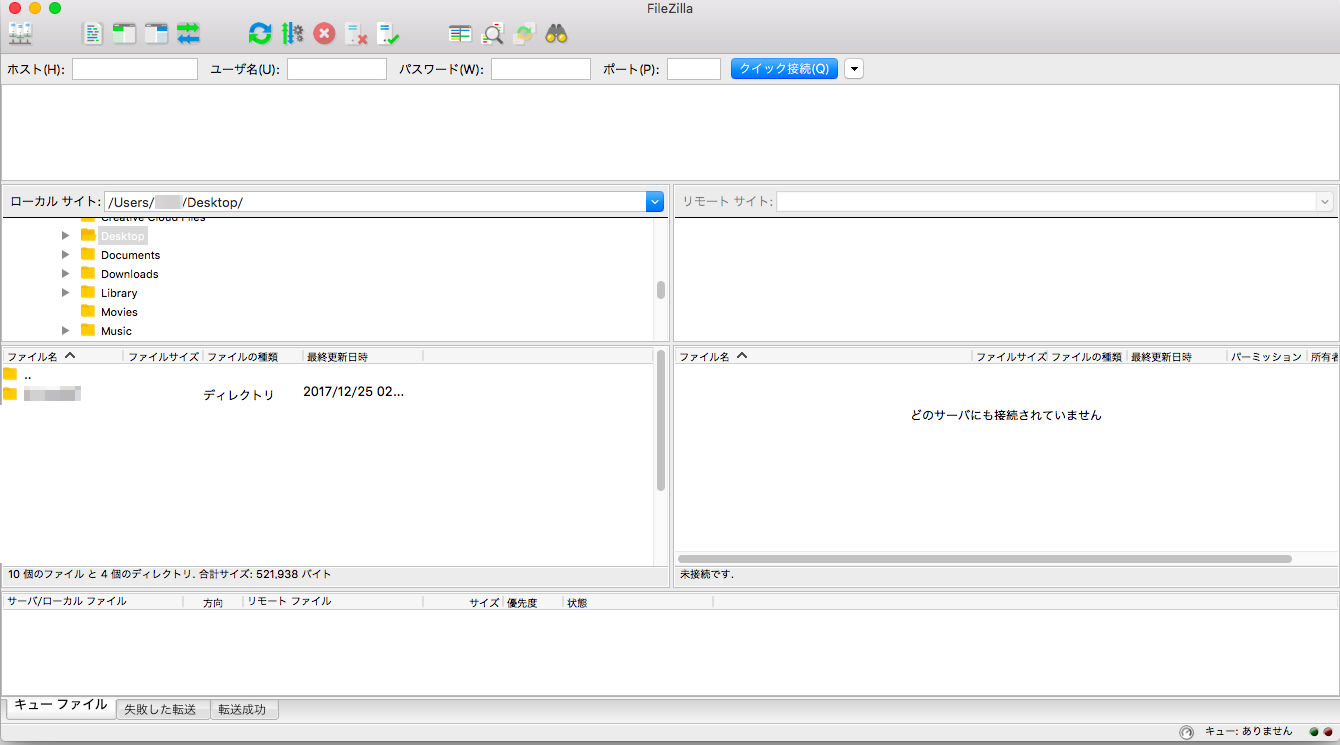Toggle transfer queue display icon
Image resolution: width=1340 pixels, height=745 pixels.
188,33
